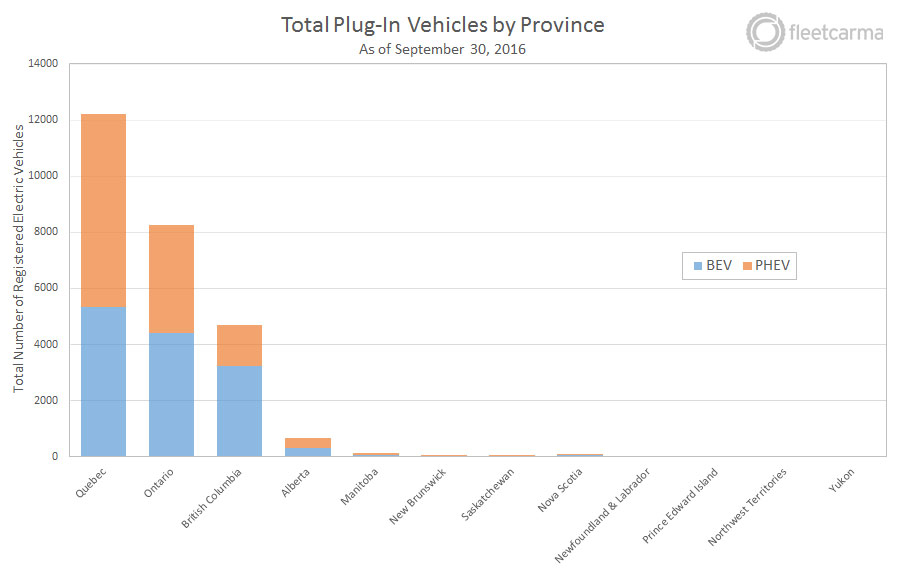Click the orange PHEV legend swatch
The width and height of the screenshot is (900, 578).
pos(746,266)
